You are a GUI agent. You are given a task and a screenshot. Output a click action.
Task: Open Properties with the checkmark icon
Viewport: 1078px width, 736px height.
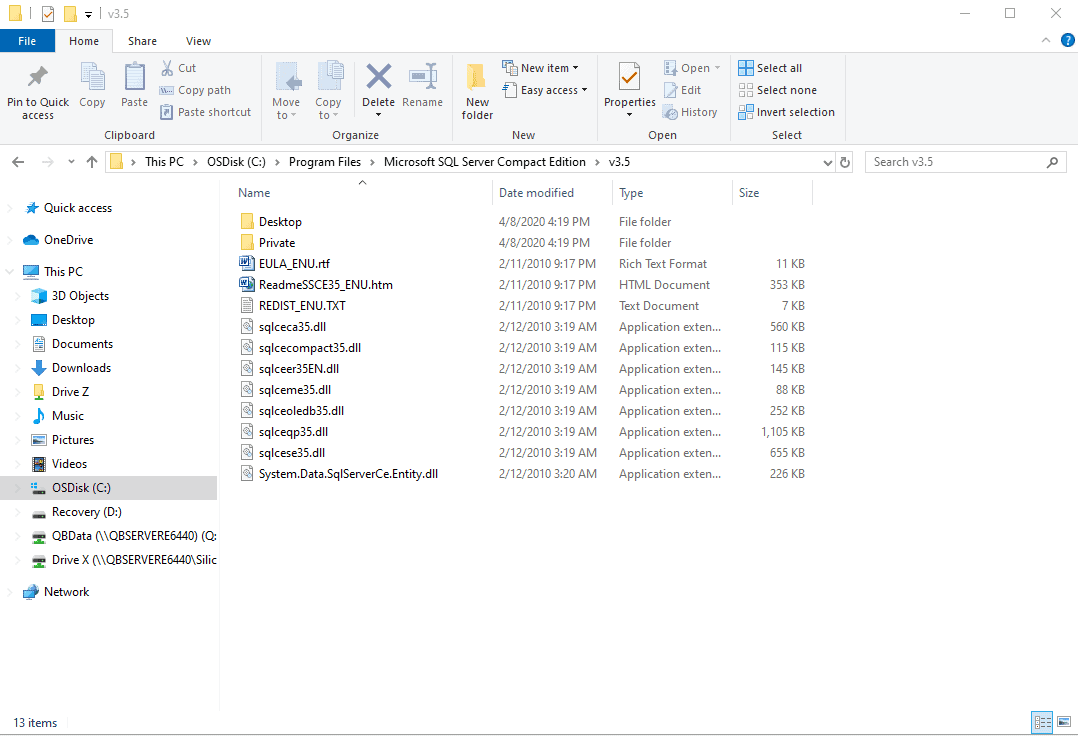click(x=630, y=77)
